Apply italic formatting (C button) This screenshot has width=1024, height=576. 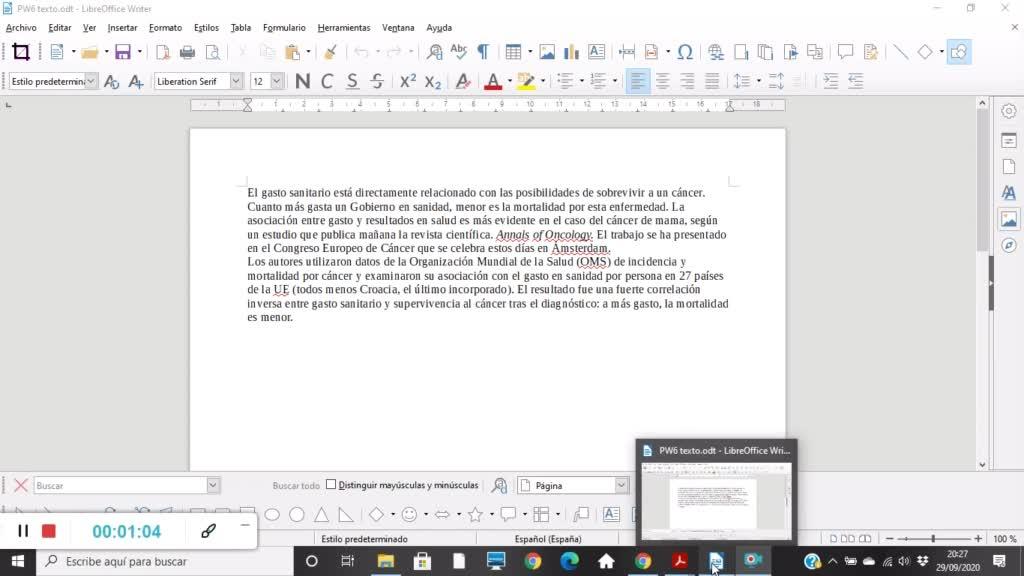327,81
